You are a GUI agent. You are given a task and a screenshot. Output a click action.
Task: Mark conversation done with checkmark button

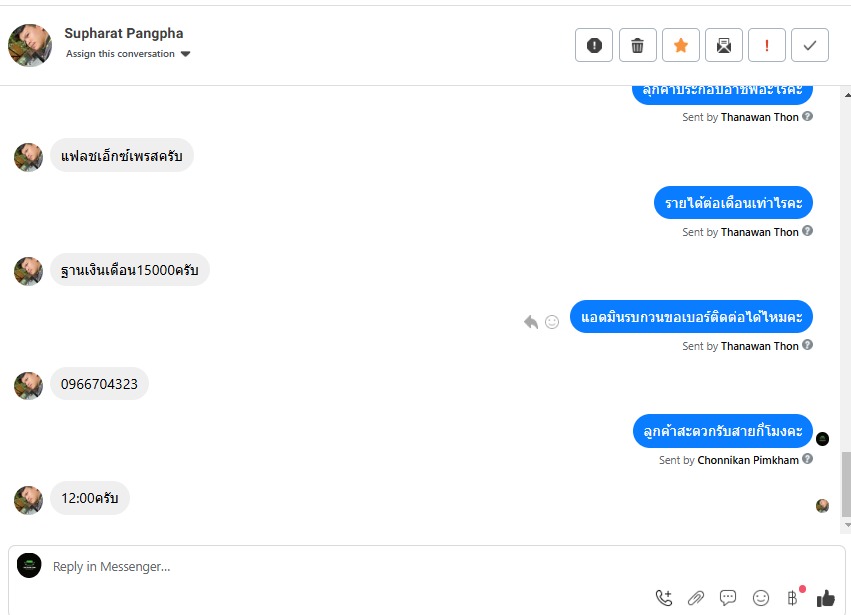pos(810,45)
